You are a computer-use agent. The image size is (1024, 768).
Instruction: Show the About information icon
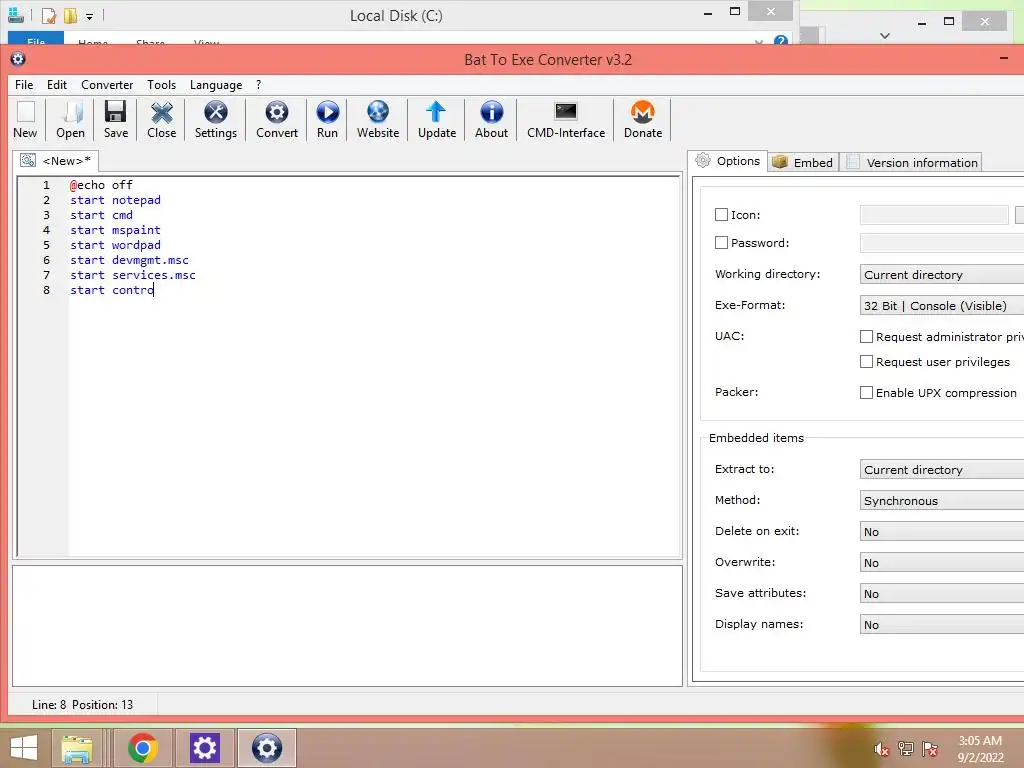pos(491,120)
